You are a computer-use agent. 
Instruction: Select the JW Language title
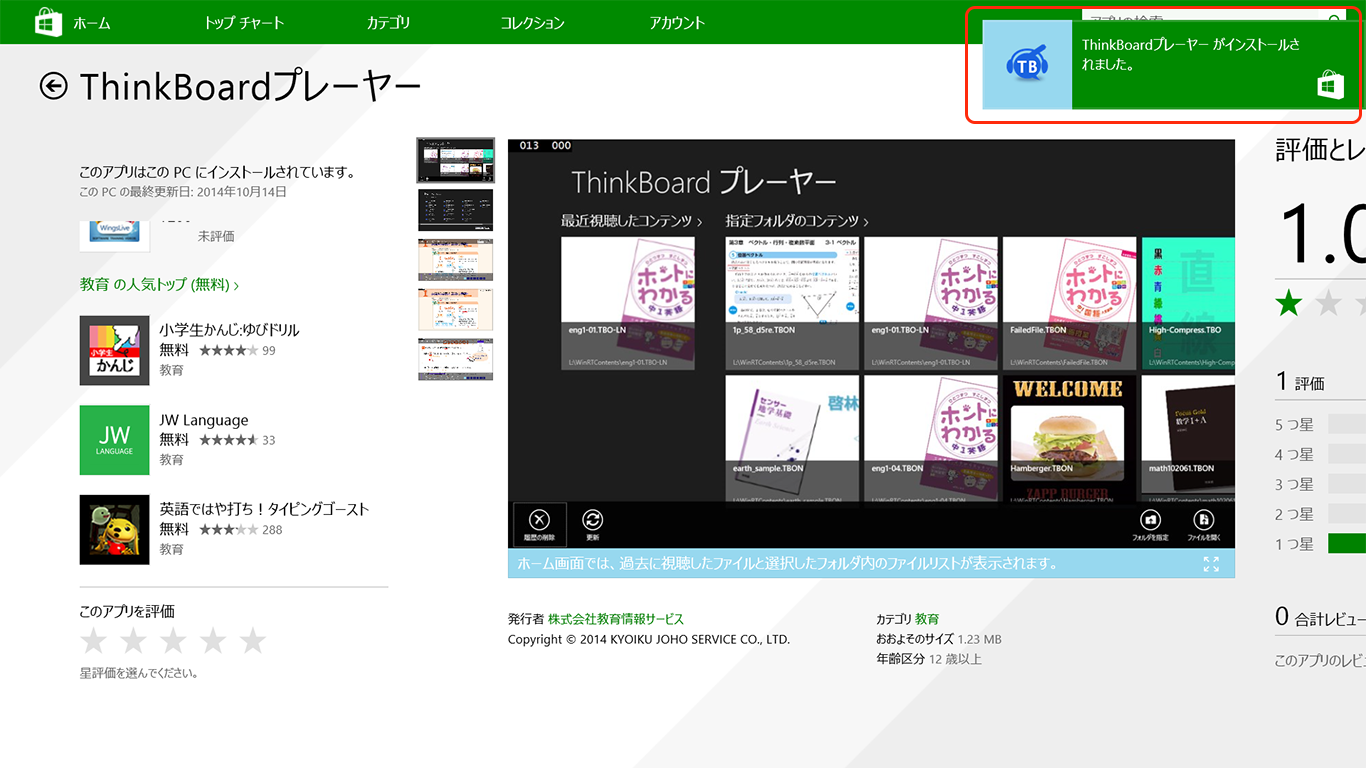click(x=204, y=420)
